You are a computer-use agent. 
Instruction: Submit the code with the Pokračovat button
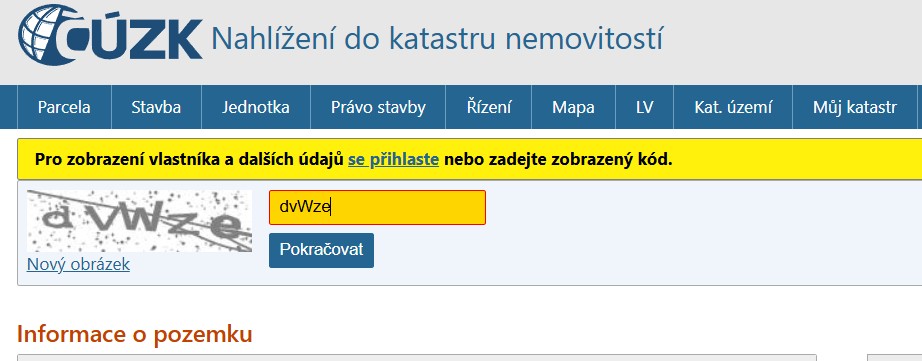coord(321,250)
